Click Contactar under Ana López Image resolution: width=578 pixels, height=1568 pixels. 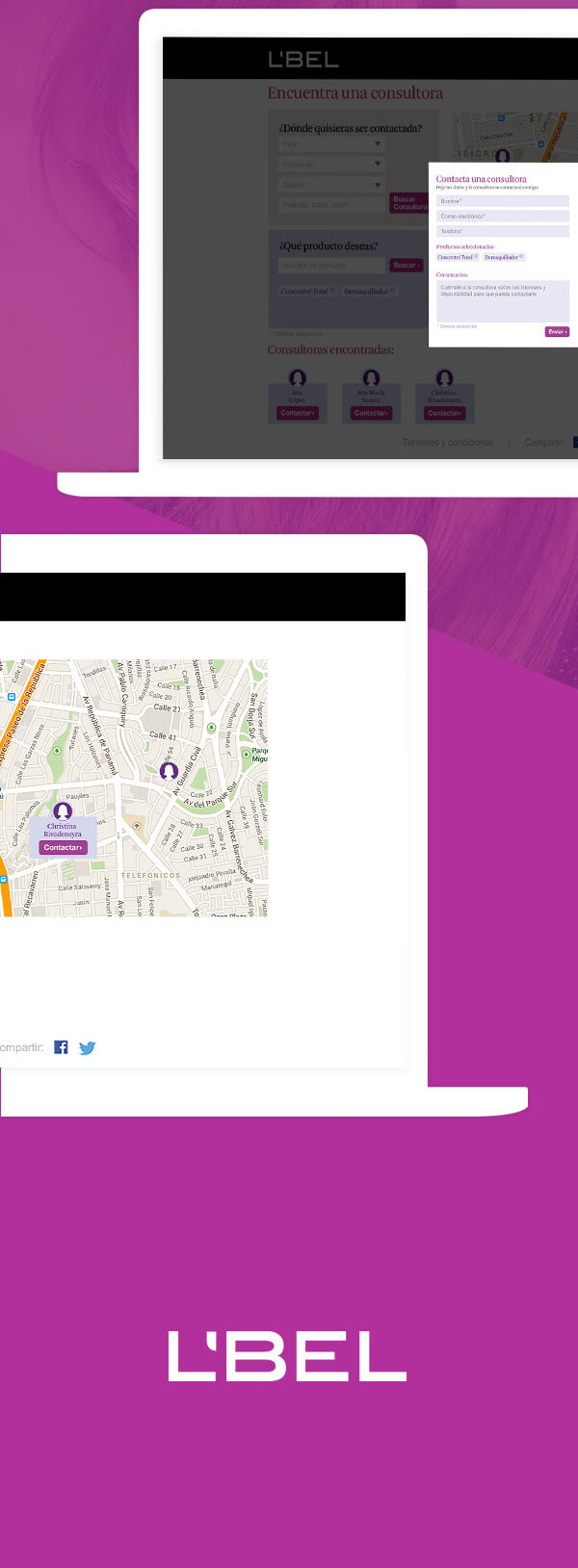(298, 413)
